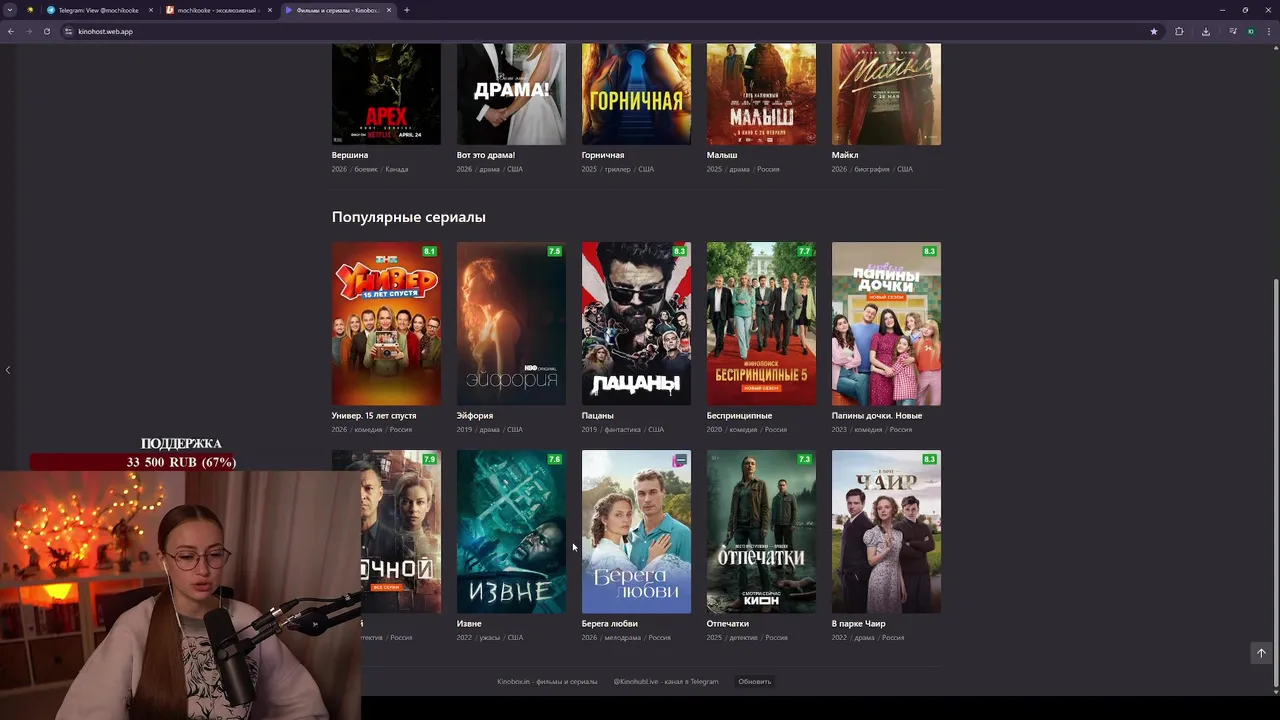This screenshot has height=720, width=1280.
Task: Open Универ 15 лет спустя poster
Action: tap(386, 324)
